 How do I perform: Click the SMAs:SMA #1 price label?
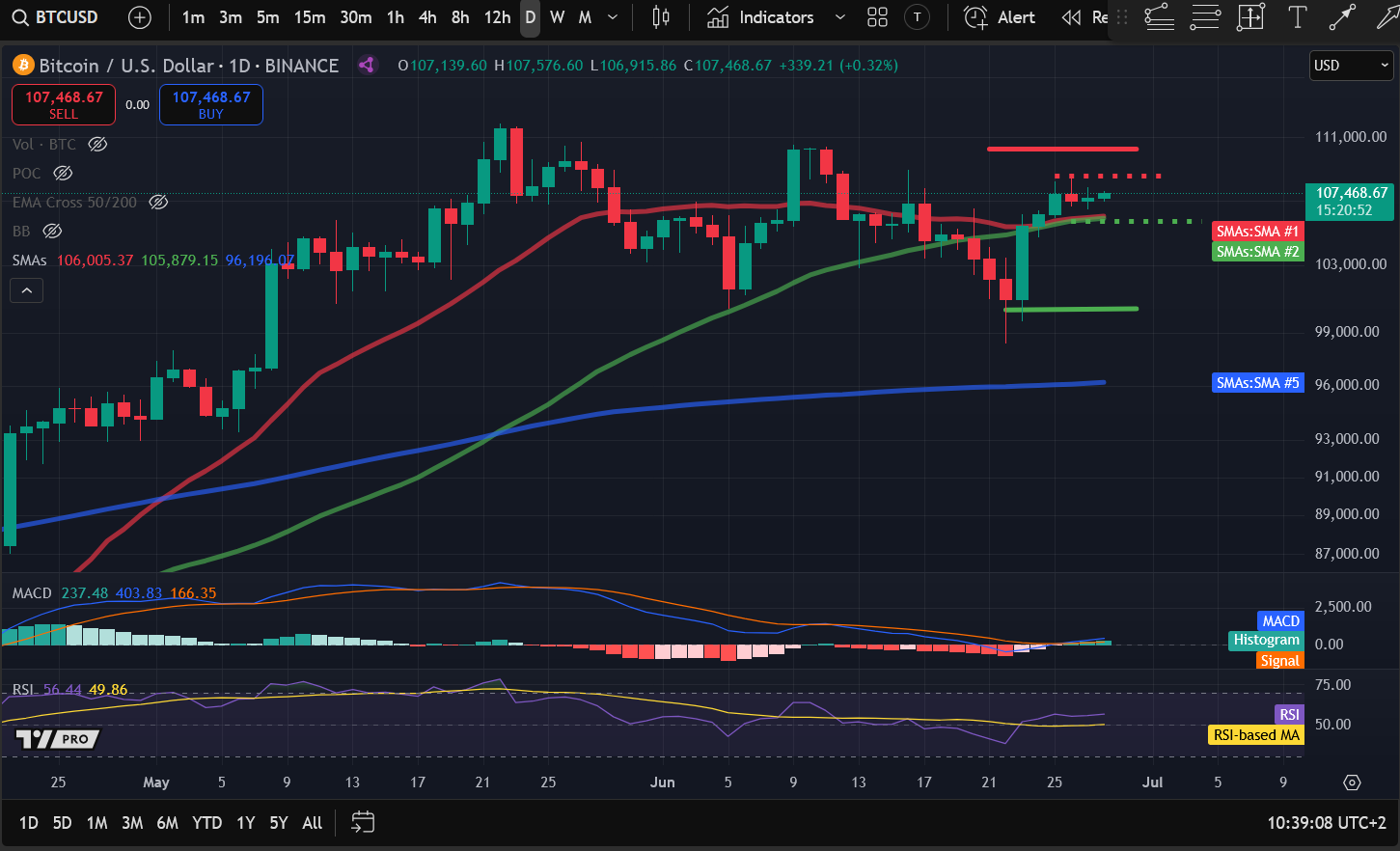point(1257,232)
